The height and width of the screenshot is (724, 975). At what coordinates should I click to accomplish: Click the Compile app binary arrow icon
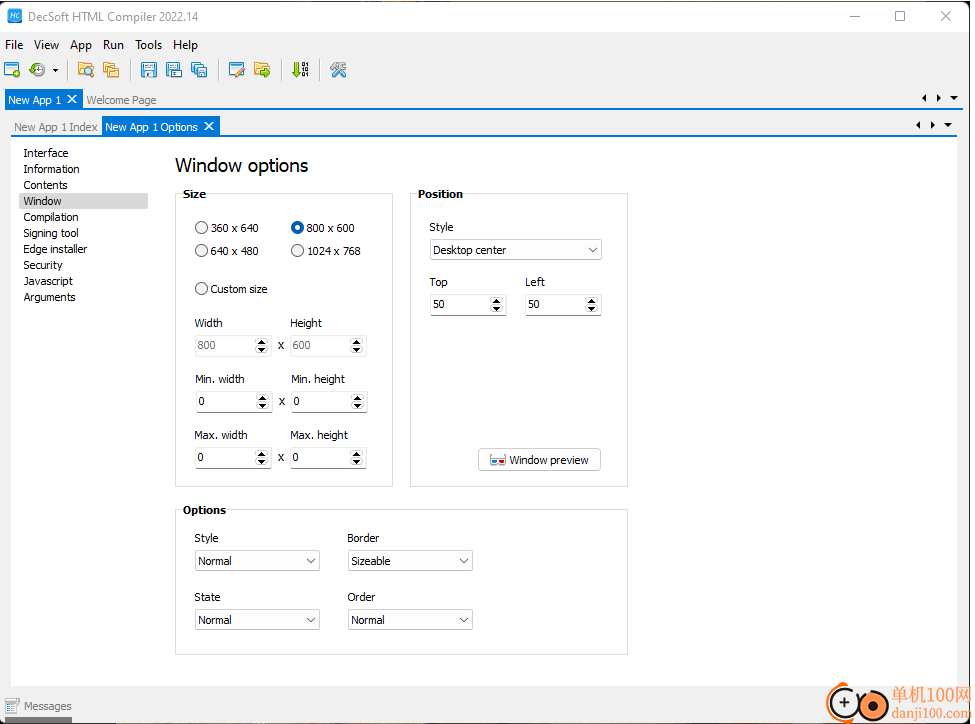pos(300,70)
